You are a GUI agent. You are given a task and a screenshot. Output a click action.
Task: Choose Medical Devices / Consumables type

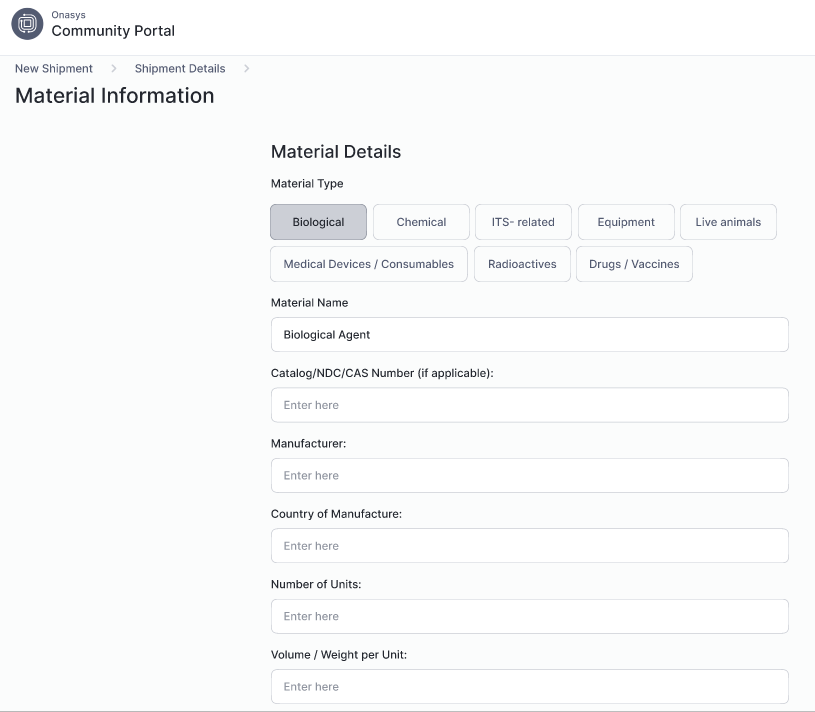tap(369, 264)
